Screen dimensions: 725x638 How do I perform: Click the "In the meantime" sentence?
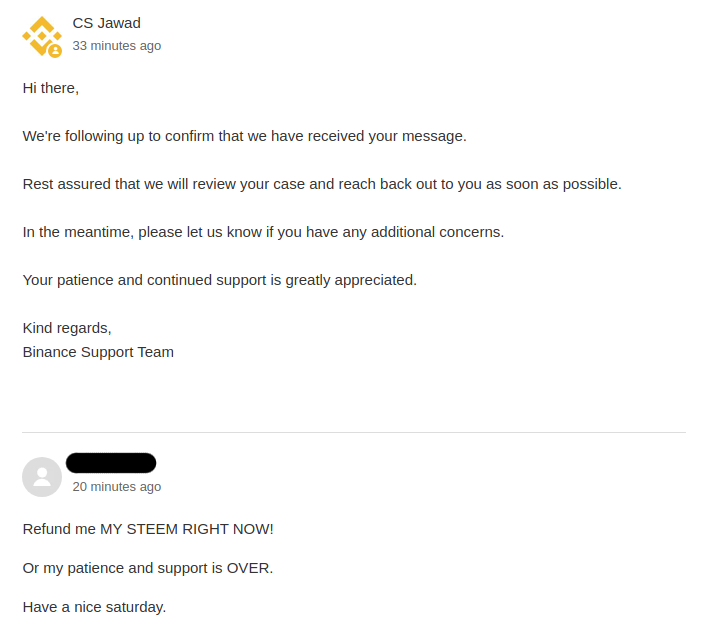pyautogui.click(x=263, y=232)
